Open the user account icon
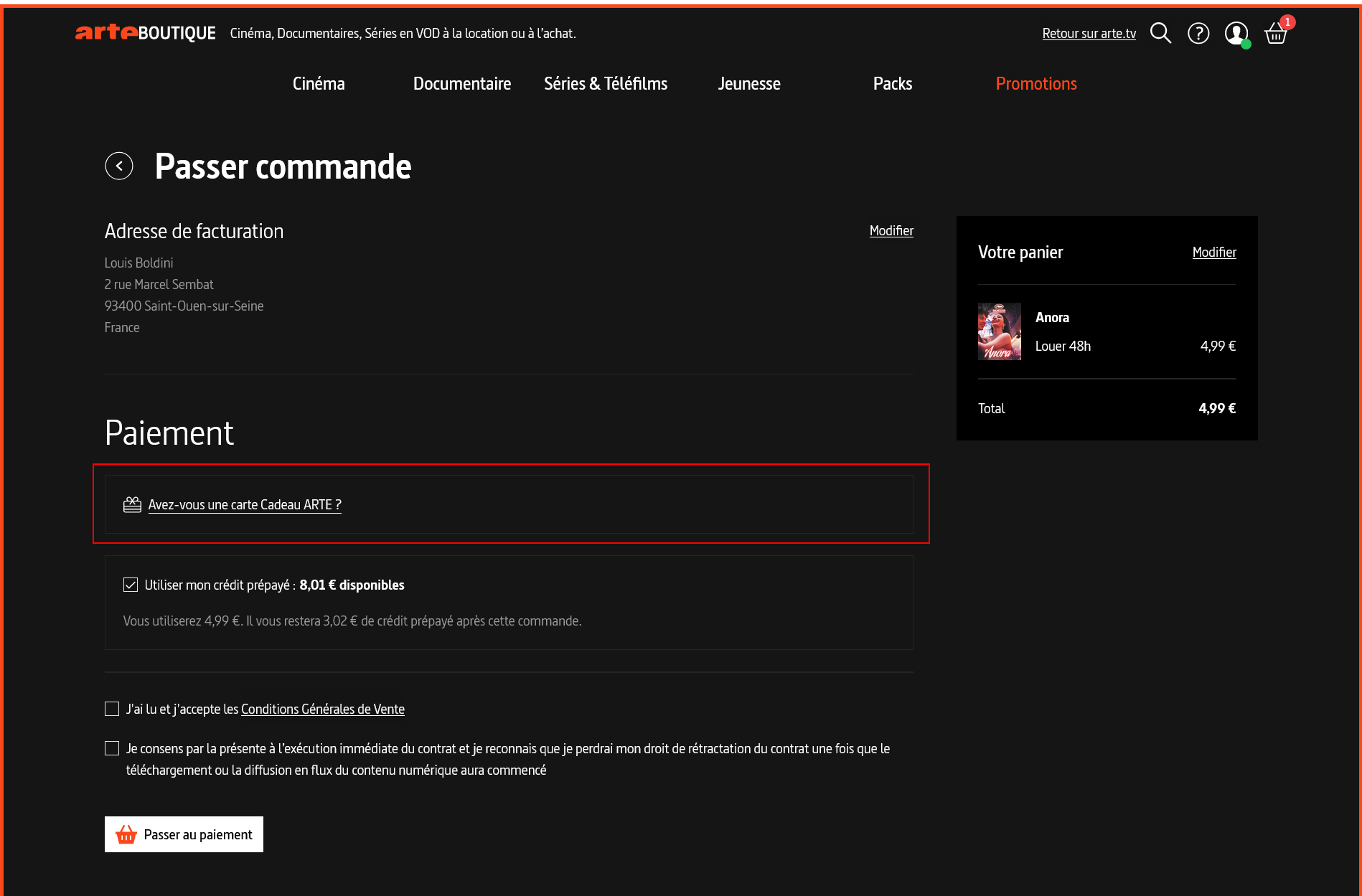This screenshot has width=1362, height=896. click(x=1236, y=33)
